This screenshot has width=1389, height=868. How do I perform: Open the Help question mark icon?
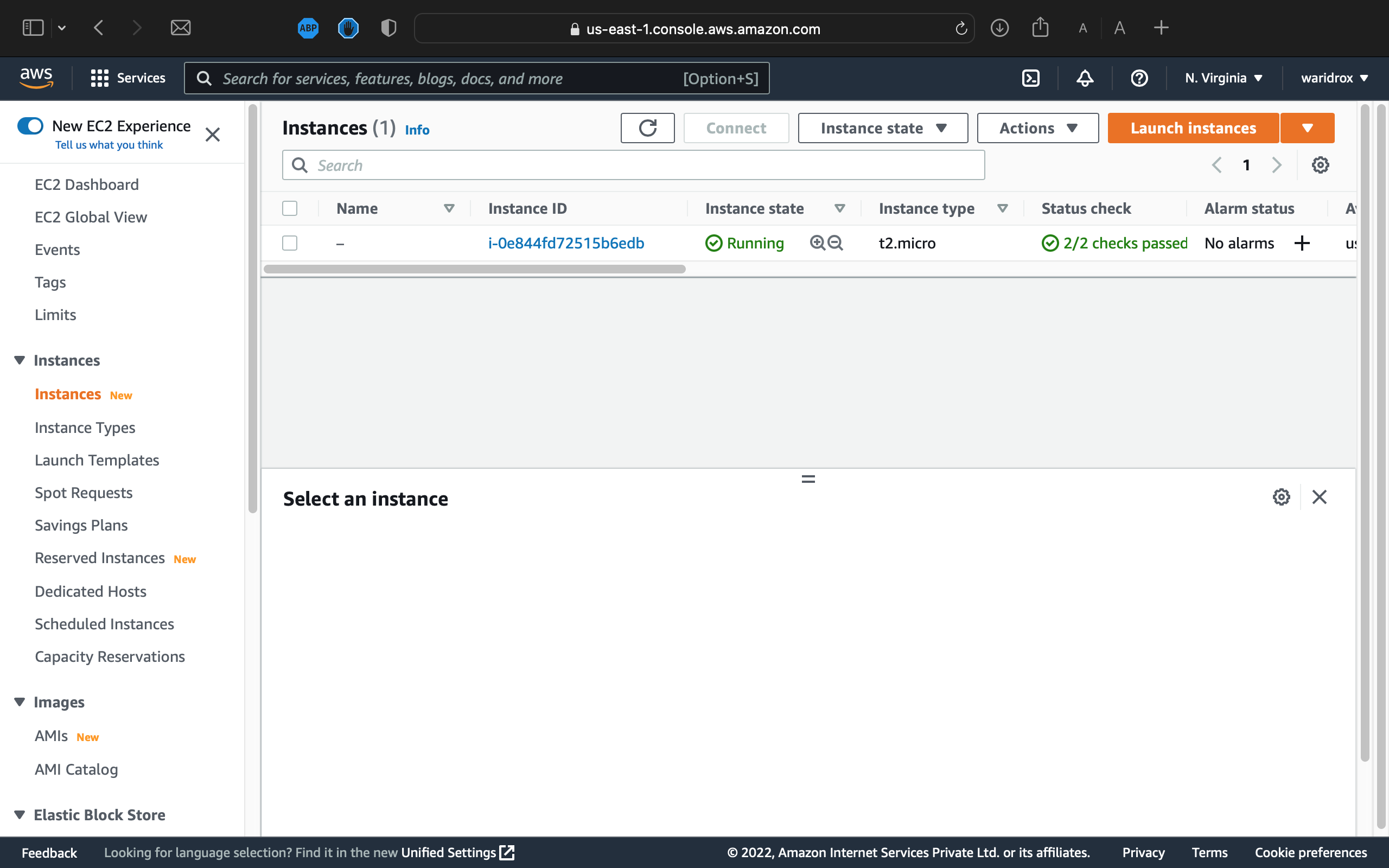[x=1139, y=78]
